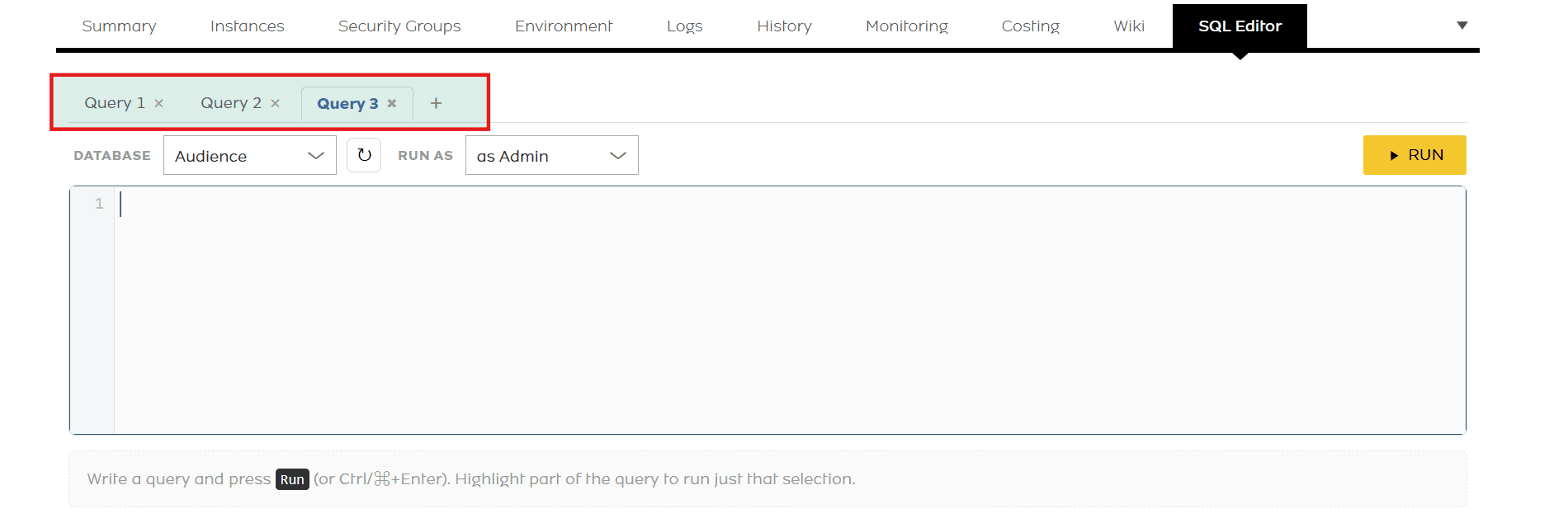Image resolution: width=1568 pixels, height=523 pixels.
Task: Click the yellow RUN button
Action: [x=1415, y=155]
